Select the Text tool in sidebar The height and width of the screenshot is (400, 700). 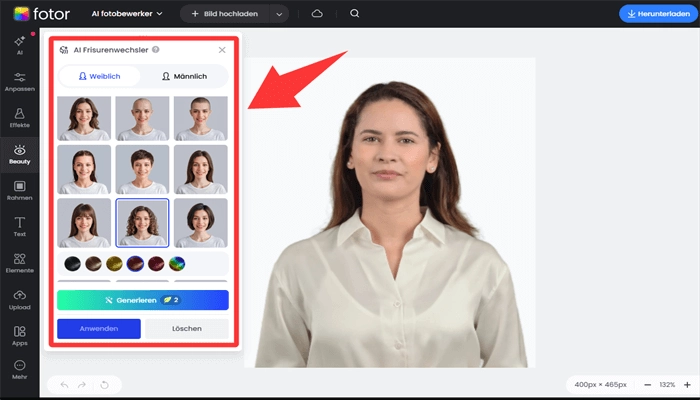pyautogui.click(x=20, y=227)
